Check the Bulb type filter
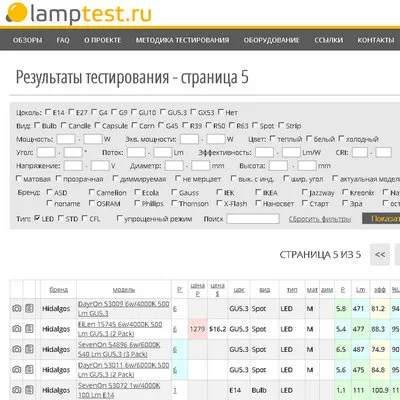Viewport: 400px width, 400px height. click(37, 125)
